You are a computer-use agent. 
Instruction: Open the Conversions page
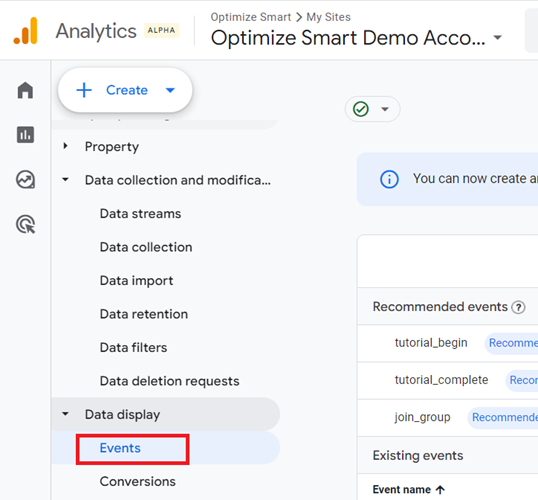[138, 481]
